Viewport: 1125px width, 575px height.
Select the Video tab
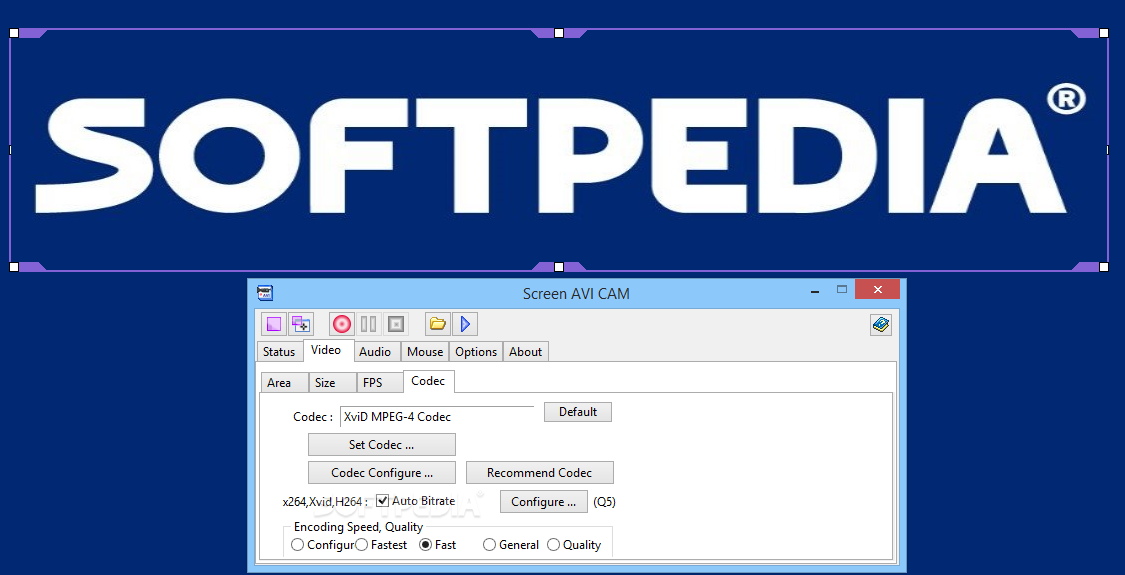(x=326, y=350)
